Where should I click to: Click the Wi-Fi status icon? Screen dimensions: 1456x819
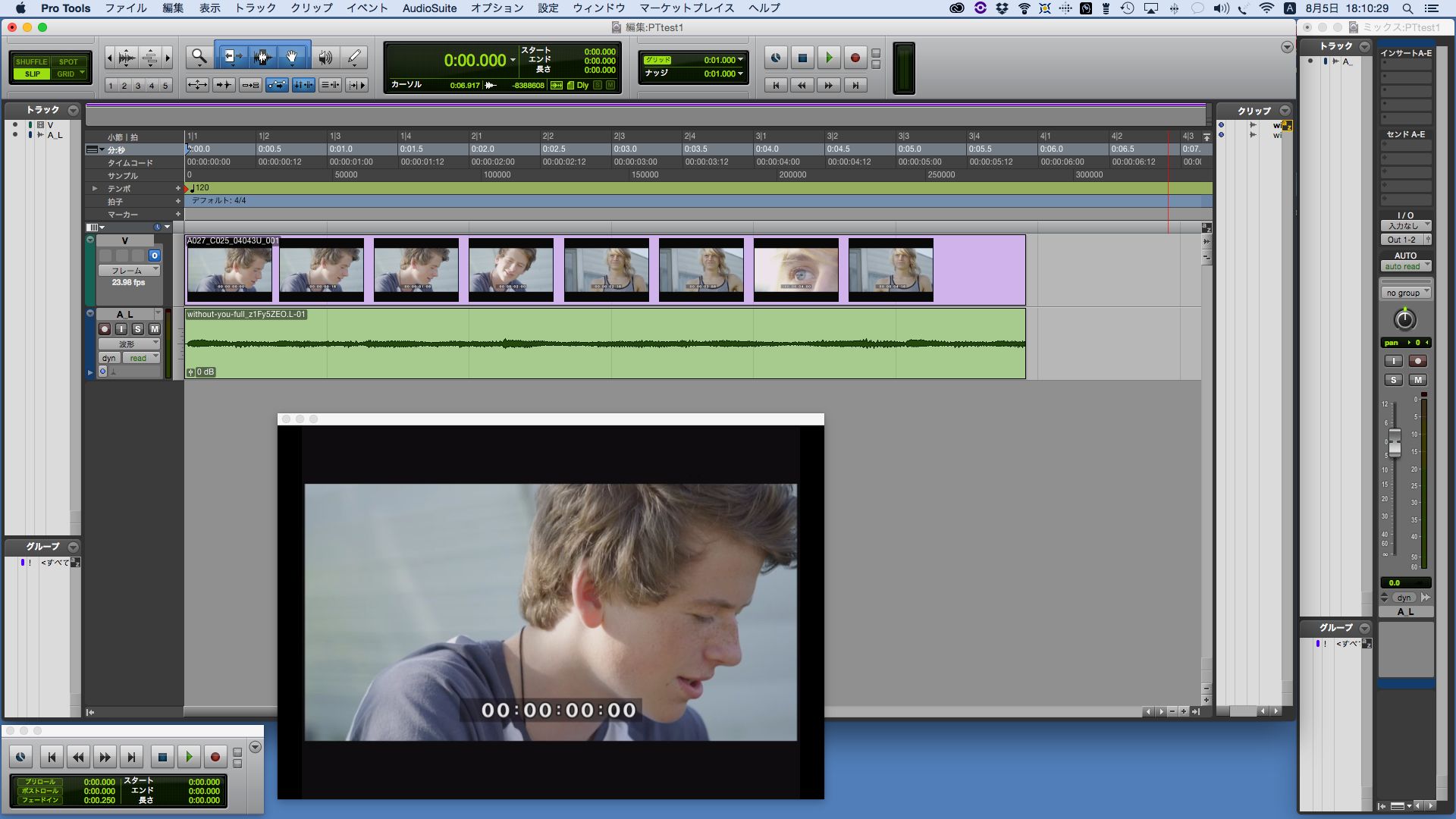[x=1266, y=8]
